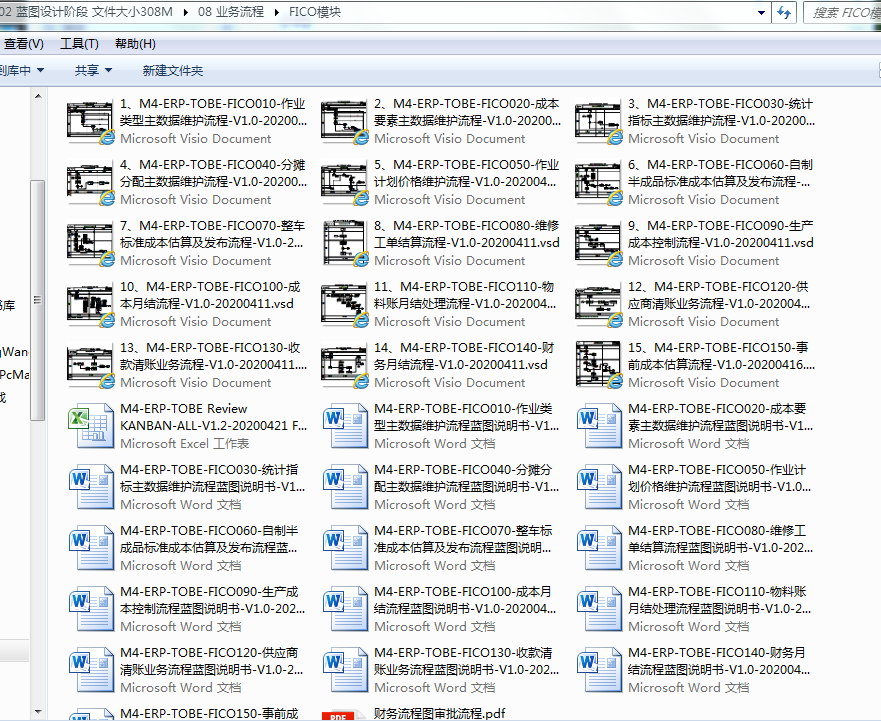This screenshot has width=881, height=721.
Task: Click the FICO080 维修工单结算流程 Visio icon
Action: (x=344, y=244)
